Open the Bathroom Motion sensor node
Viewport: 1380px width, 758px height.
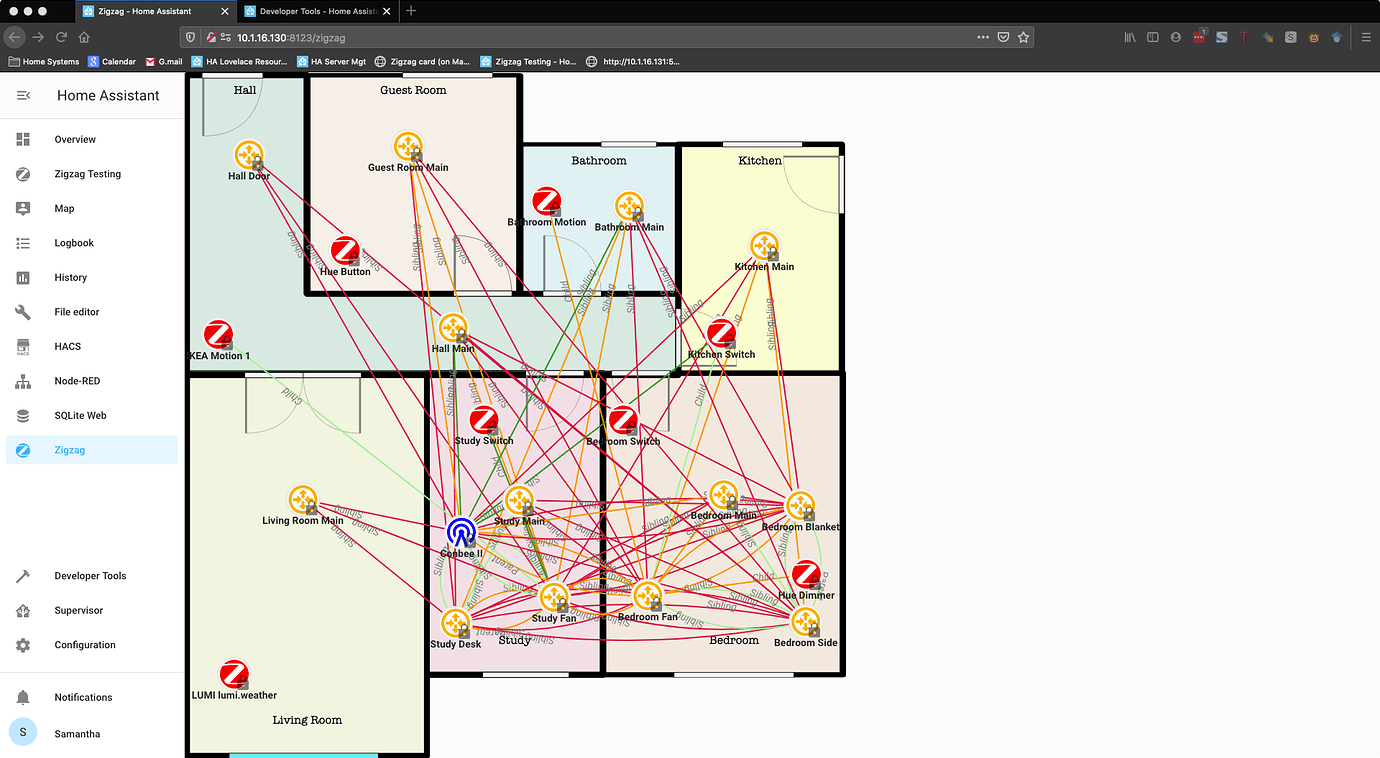coord(546,200)
